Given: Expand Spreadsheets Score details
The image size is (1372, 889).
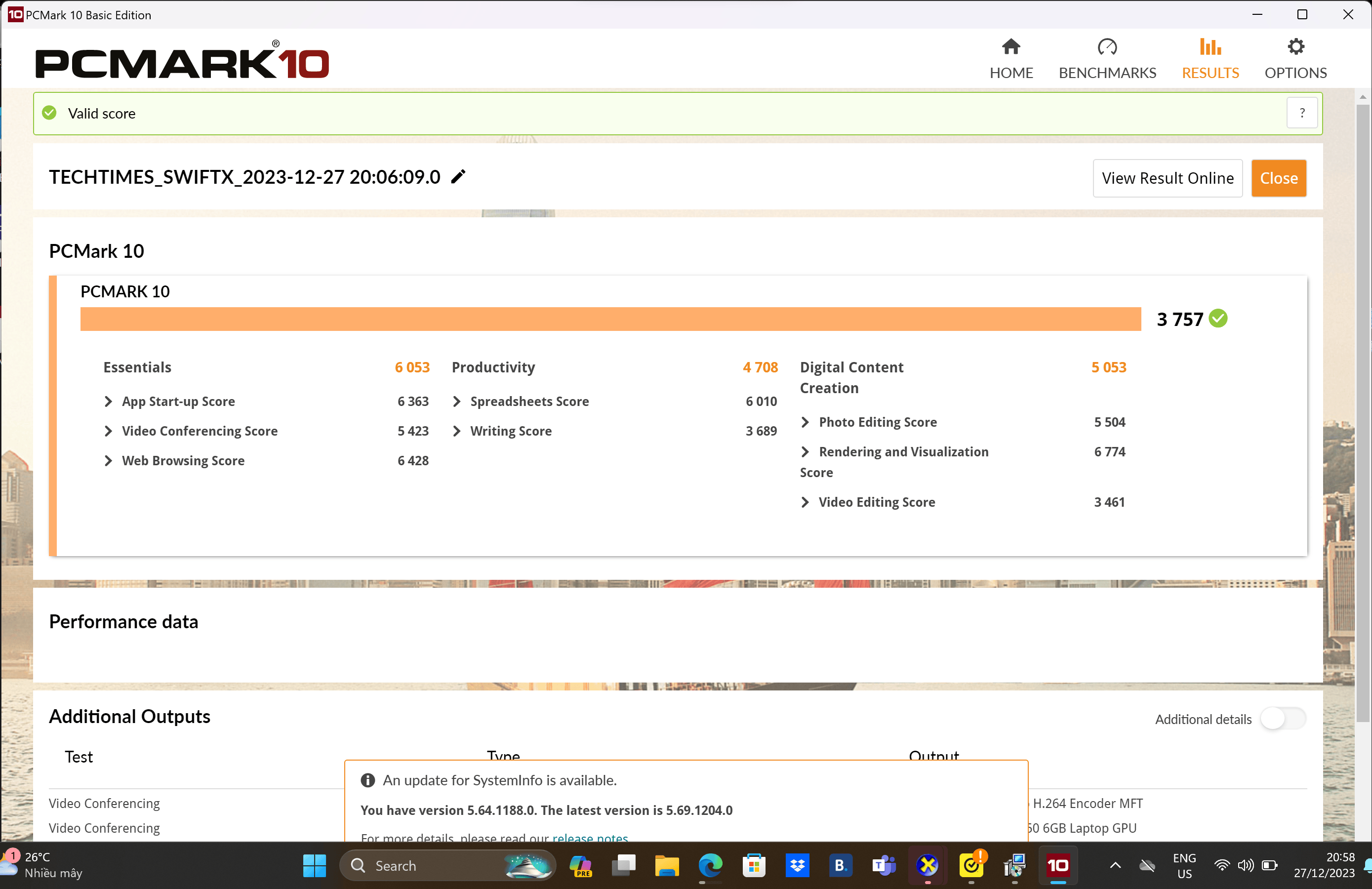Looking at the screenshot, I should [x=457, y=401].
